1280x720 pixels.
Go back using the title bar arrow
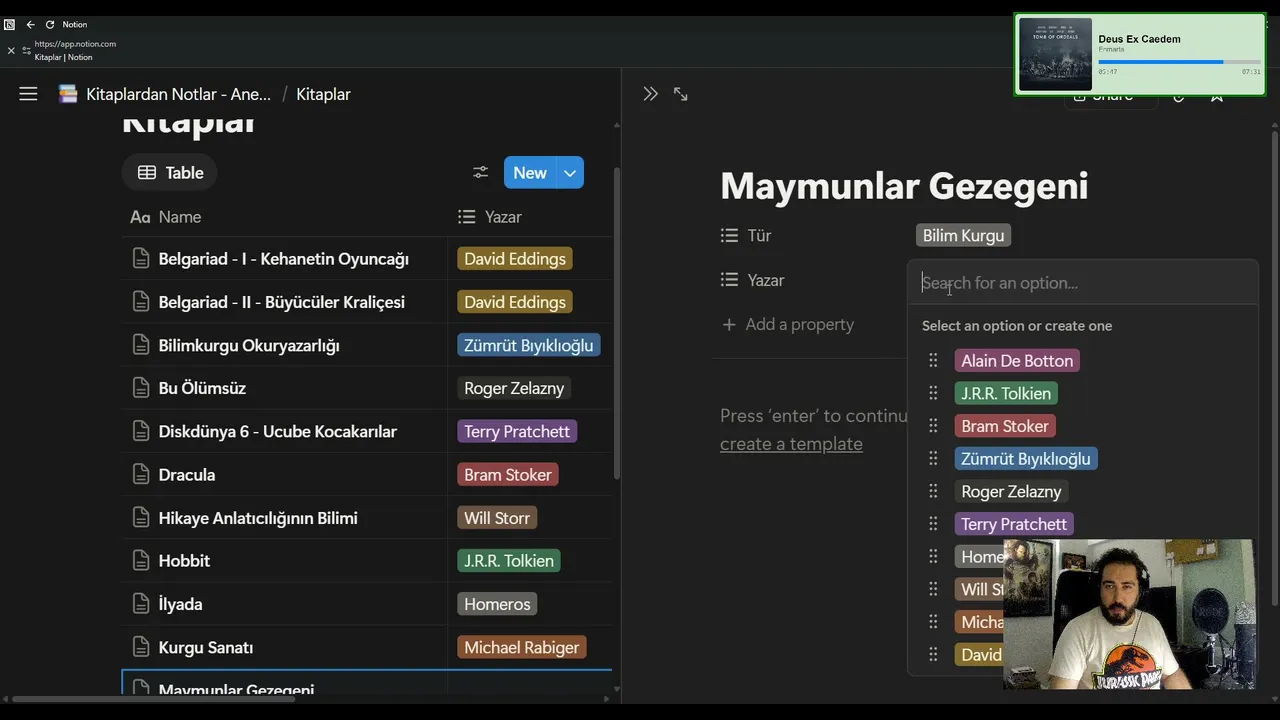click(30, 24)
